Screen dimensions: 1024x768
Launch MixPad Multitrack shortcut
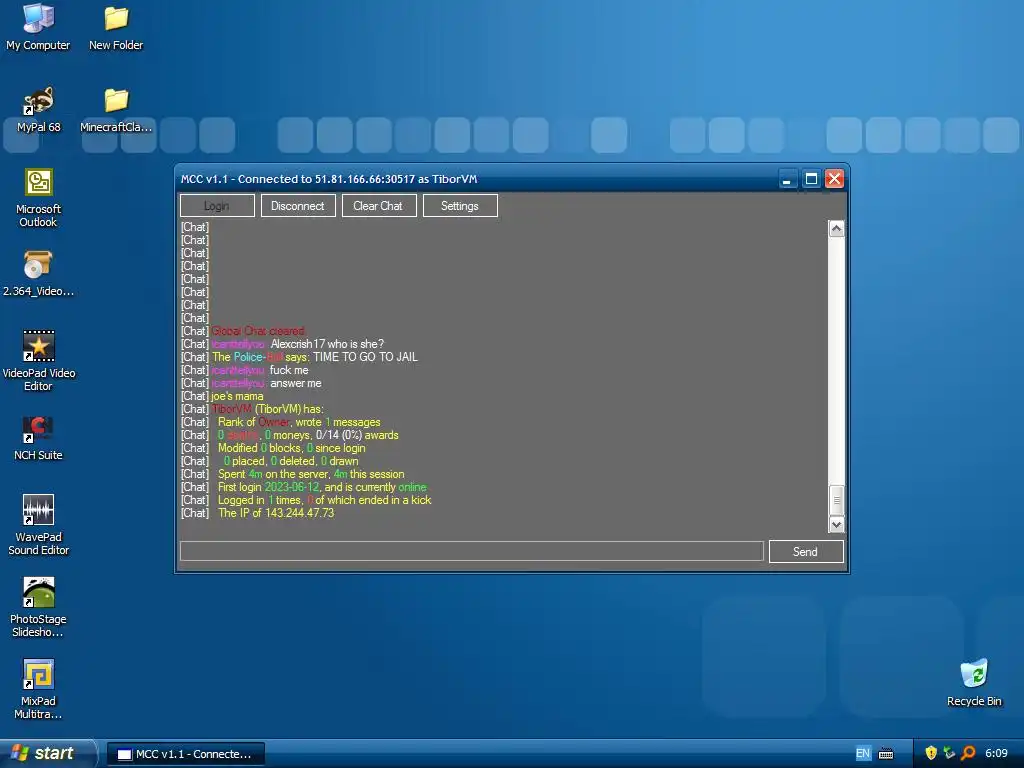39,690
